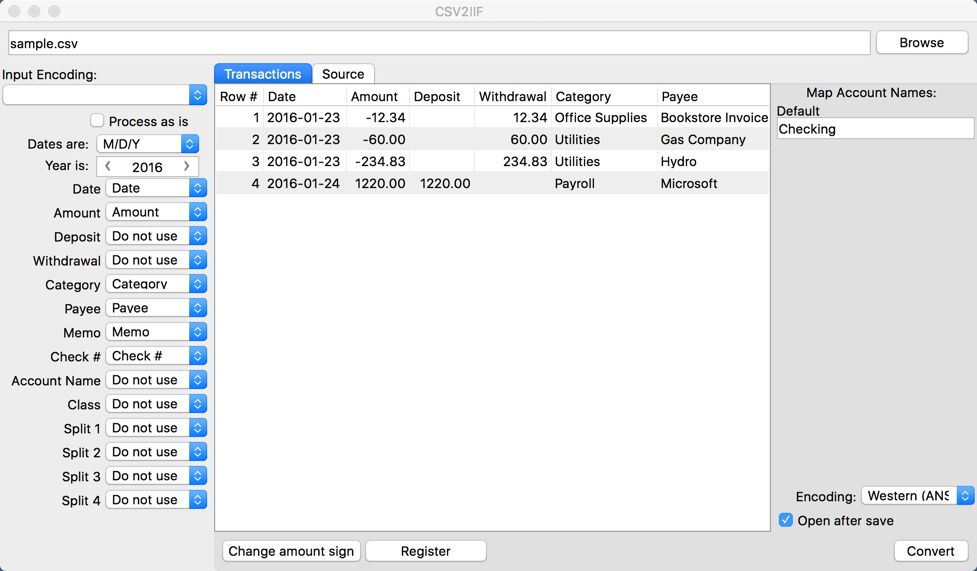Screen dimensions: 977x571
Task: Click the Date column header
Action: 304,96
